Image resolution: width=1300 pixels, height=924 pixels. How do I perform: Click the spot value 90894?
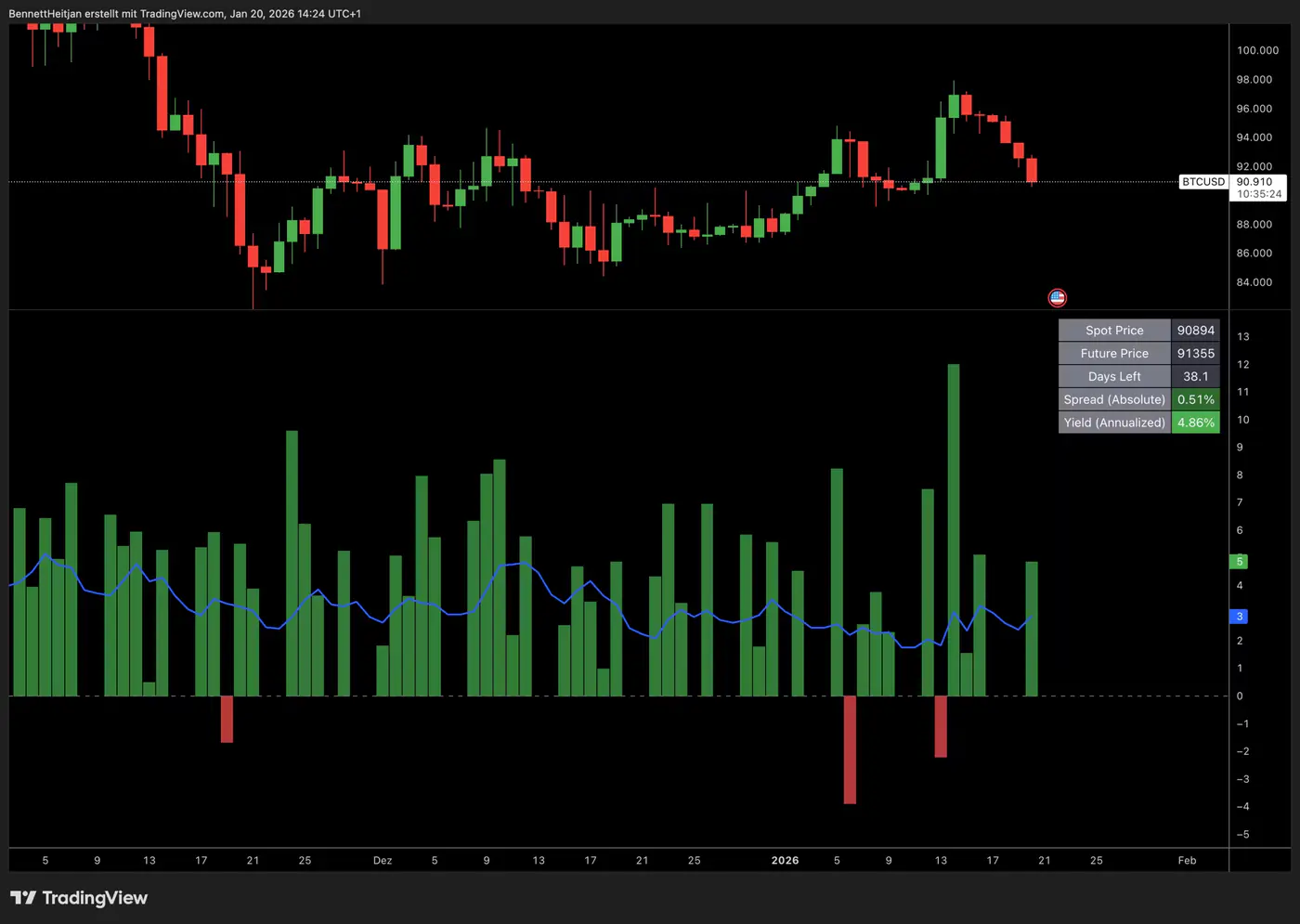1195,331
